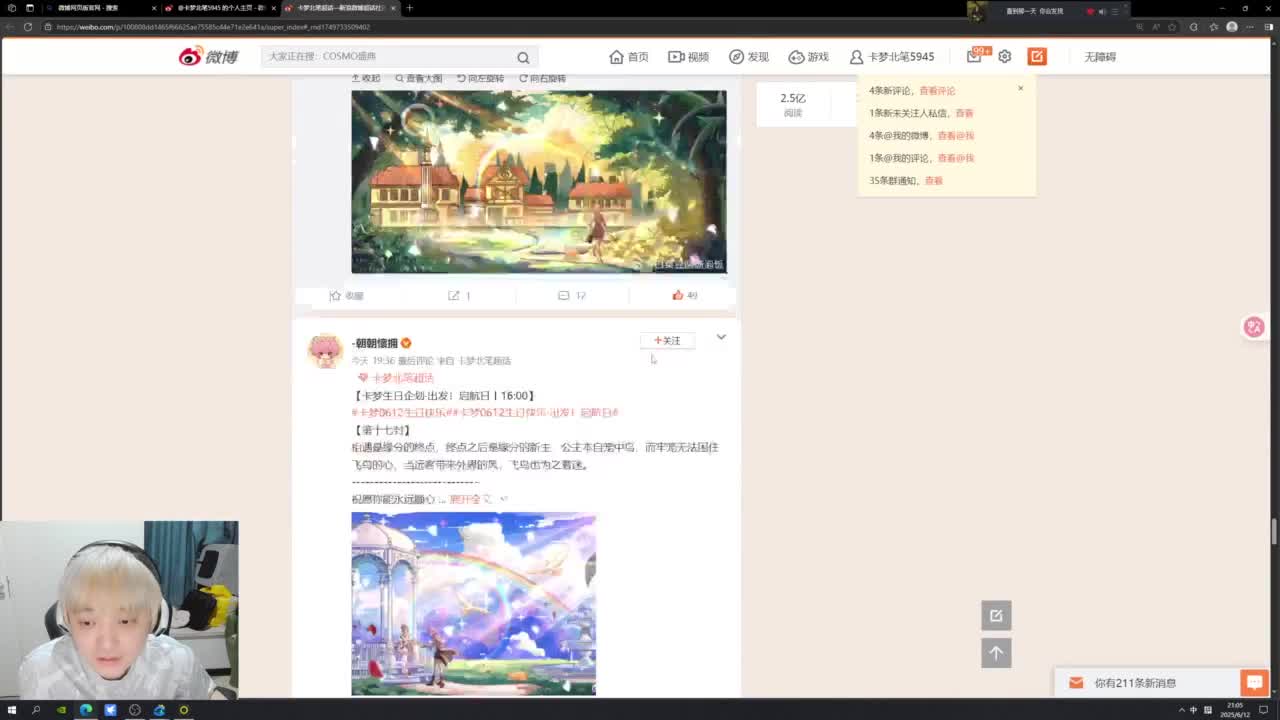Open the Windows notification center icon
This screenshot has height=720, width=1280.
coord(1263,710)
